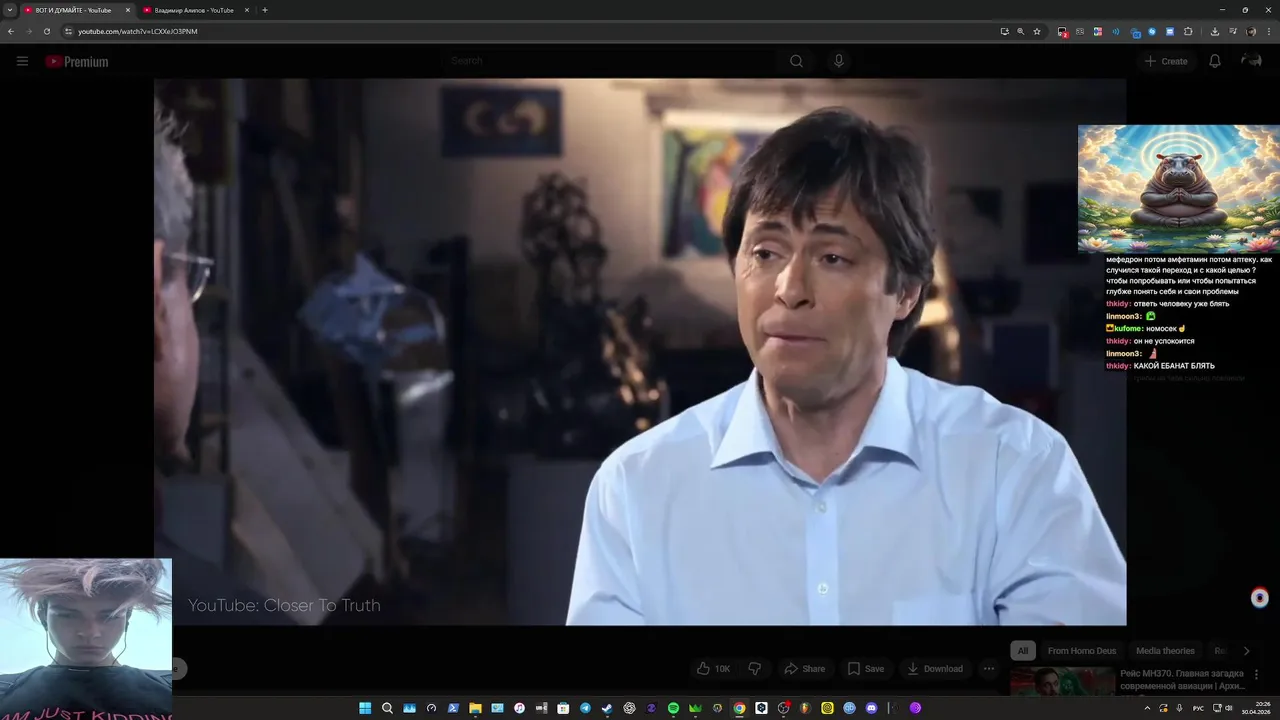Open Chrome media controls icon
This screenshot has width=1280, height=720.
pyautogui.click(x=1232, y=31)
